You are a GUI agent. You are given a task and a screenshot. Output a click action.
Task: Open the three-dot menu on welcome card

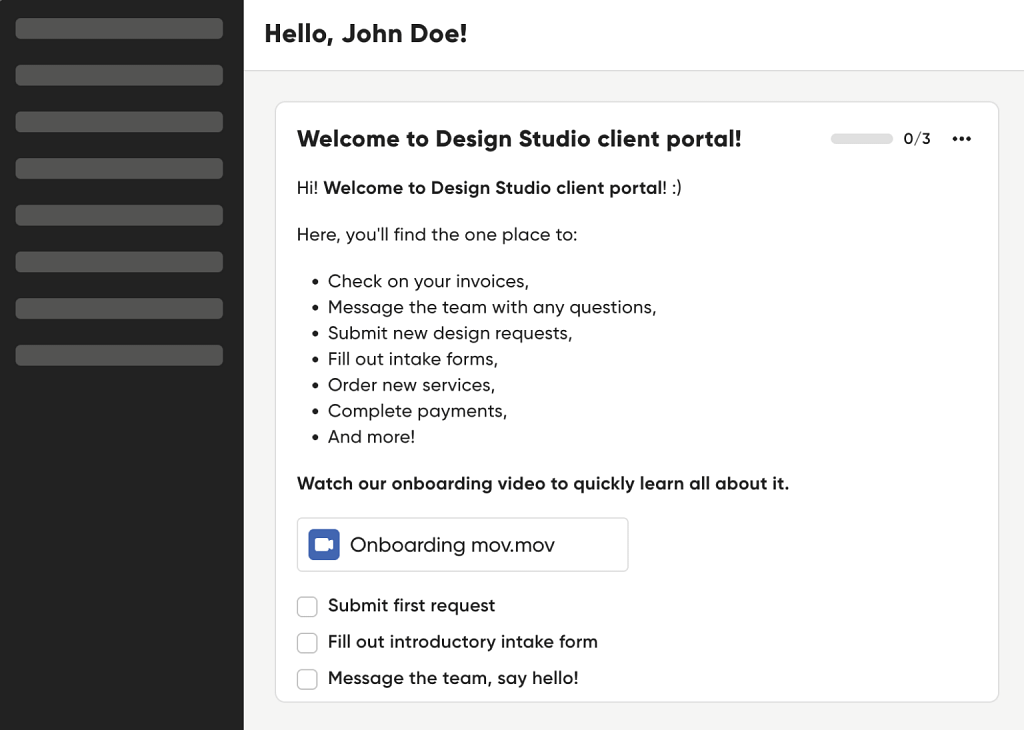coord(961,138)
